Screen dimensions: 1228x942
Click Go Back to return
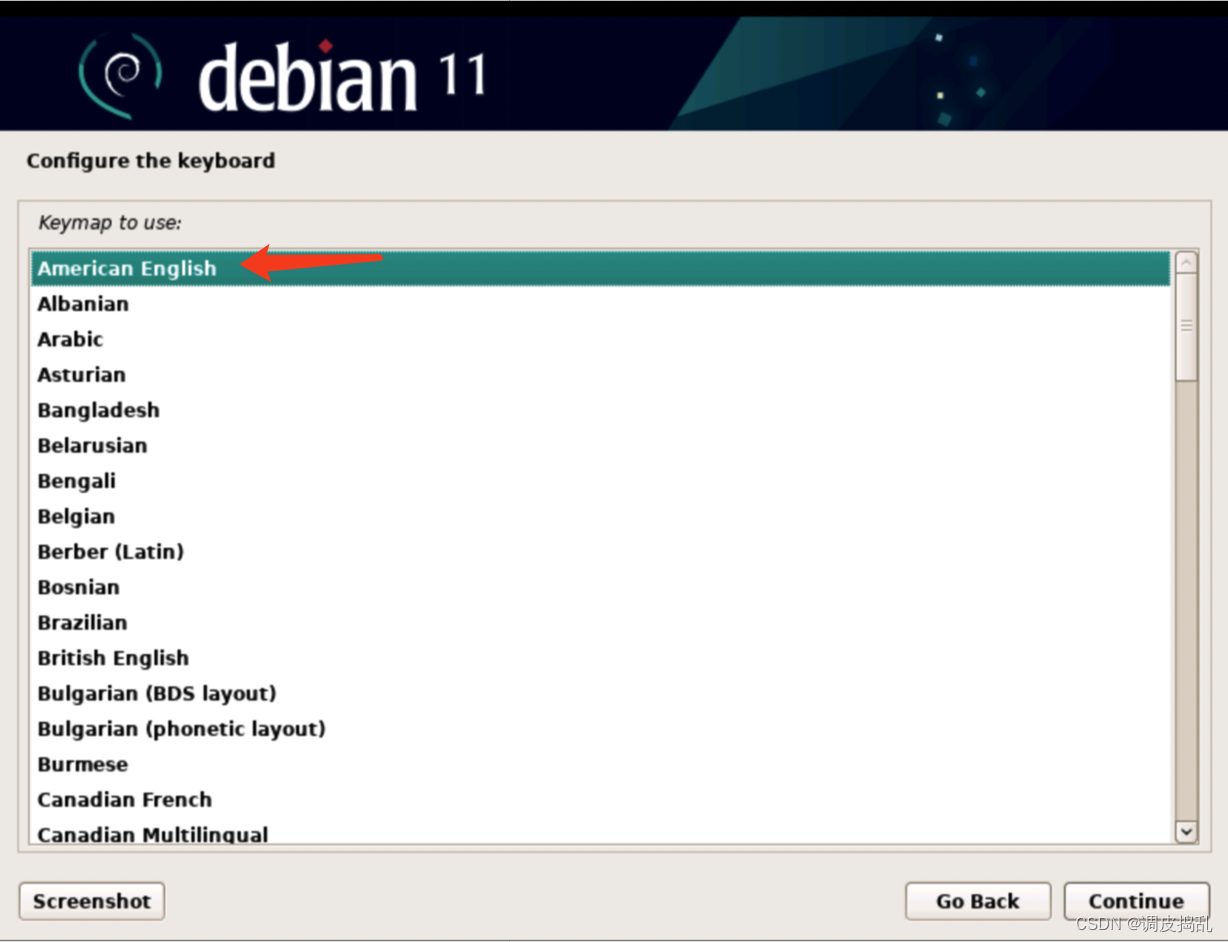[x=977, y=900]
